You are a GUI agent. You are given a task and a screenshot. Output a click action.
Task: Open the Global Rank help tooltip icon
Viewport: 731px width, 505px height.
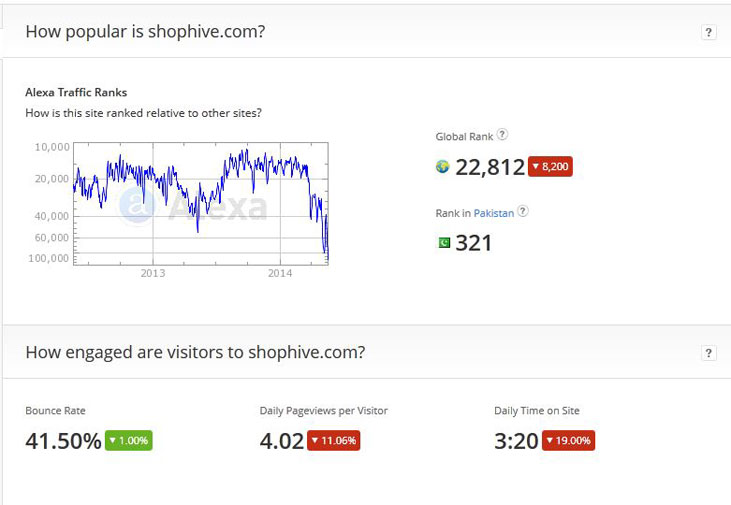coord(502,135)
